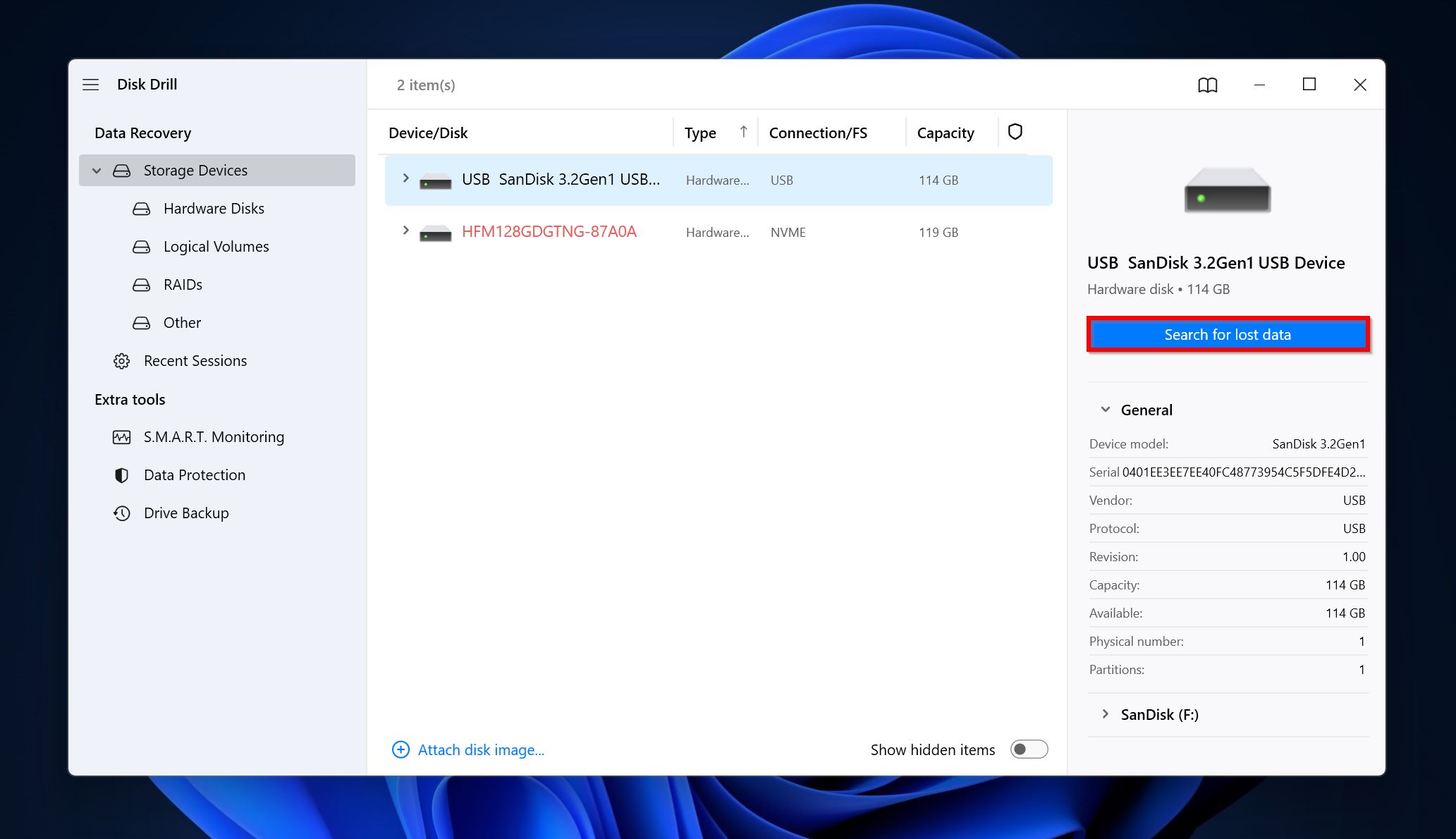This screenshot has width=1456, height=839.
Task: Collapse the Storage Devices tree
Action: pos(97,171)
